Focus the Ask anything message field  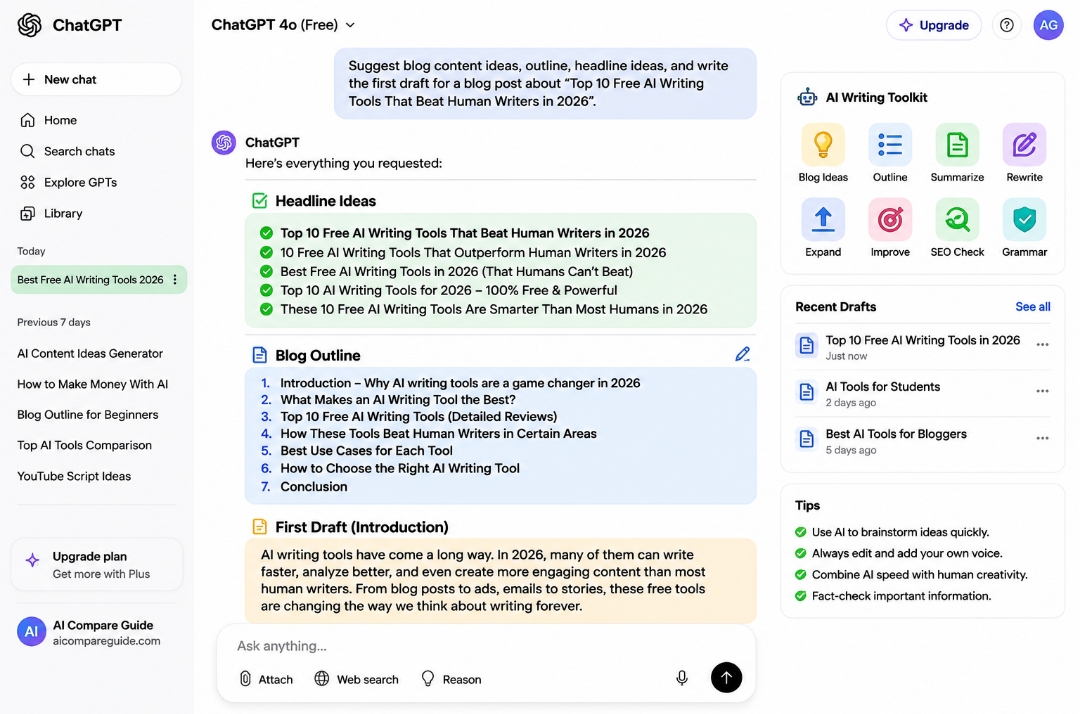tap(486, 646)
